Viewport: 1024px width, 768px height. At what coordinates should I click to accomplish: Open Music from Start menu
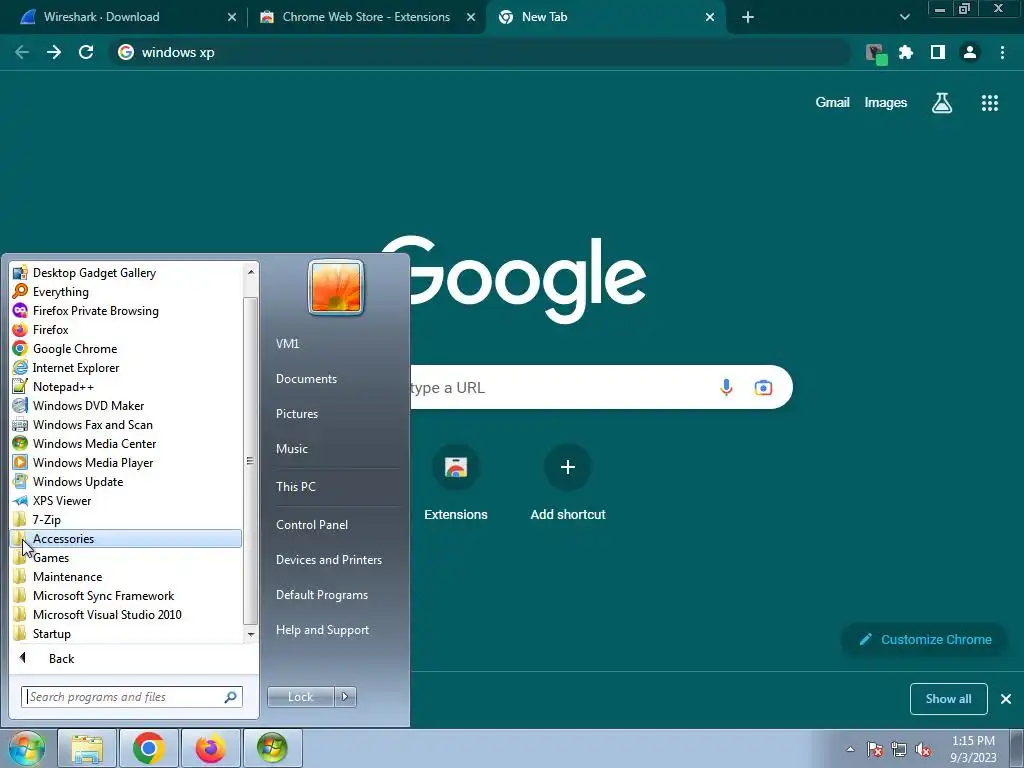pyautogui.click(x=291, y=449)
